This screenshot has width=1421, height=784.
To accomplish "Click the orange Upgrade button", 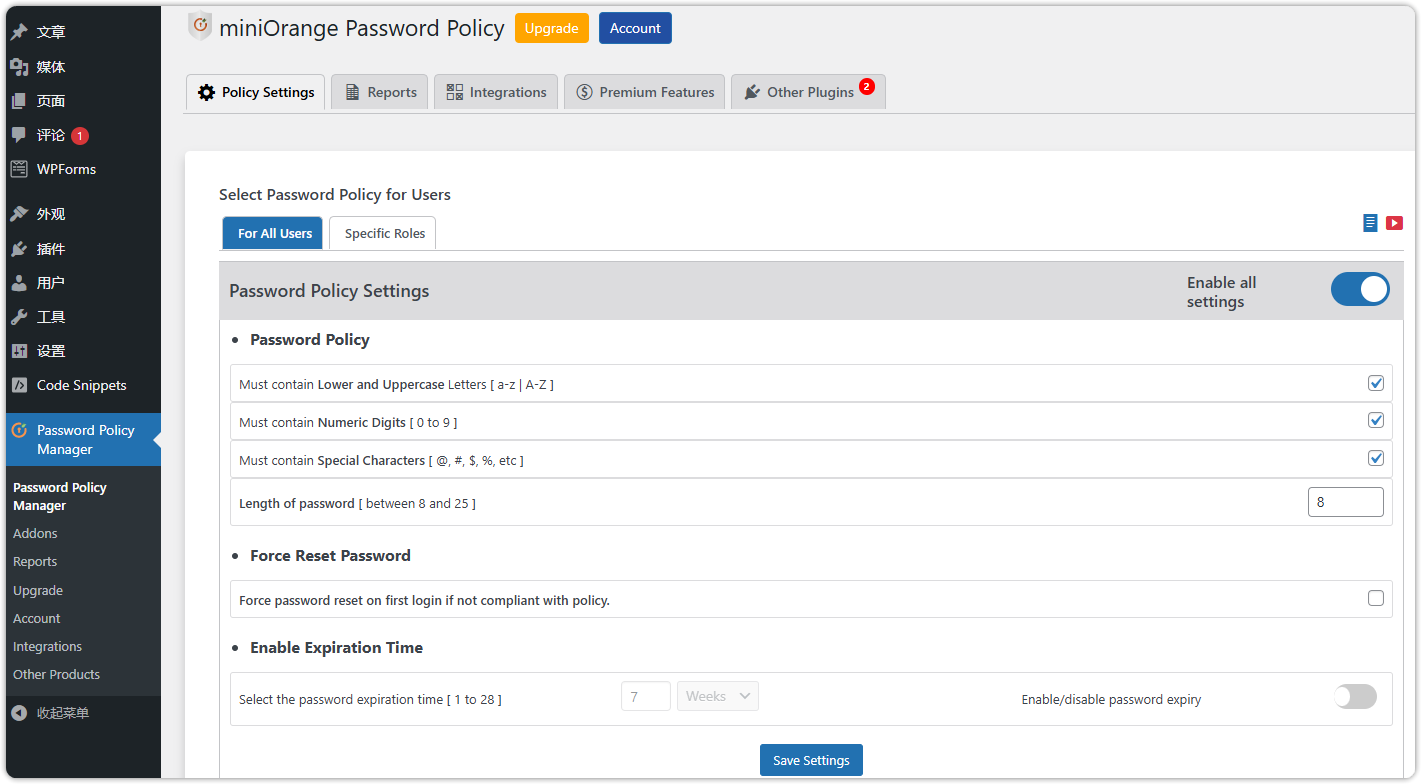I will [552, 28].
